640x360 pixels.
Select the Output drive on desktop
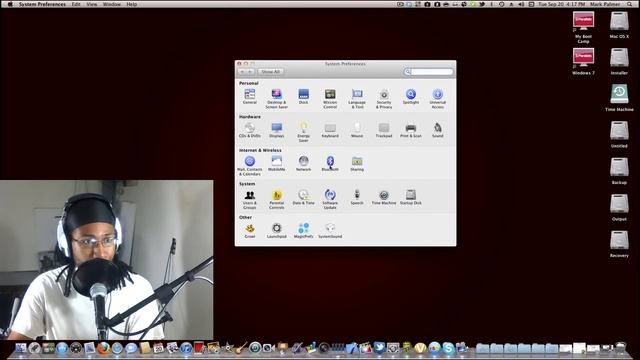pos(619,207)
